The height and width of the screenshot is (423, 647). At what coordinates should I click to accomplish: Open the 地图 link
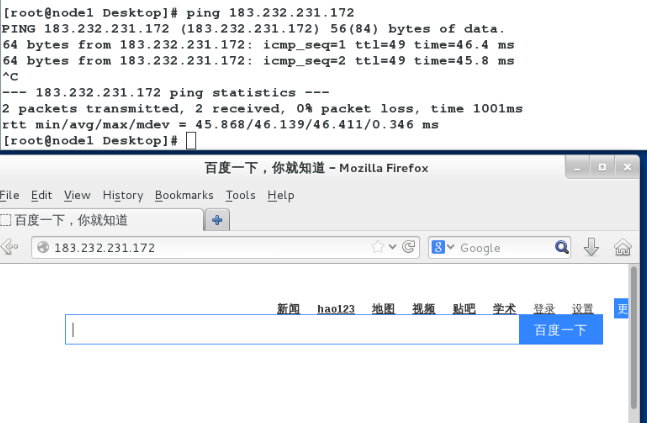383,308
